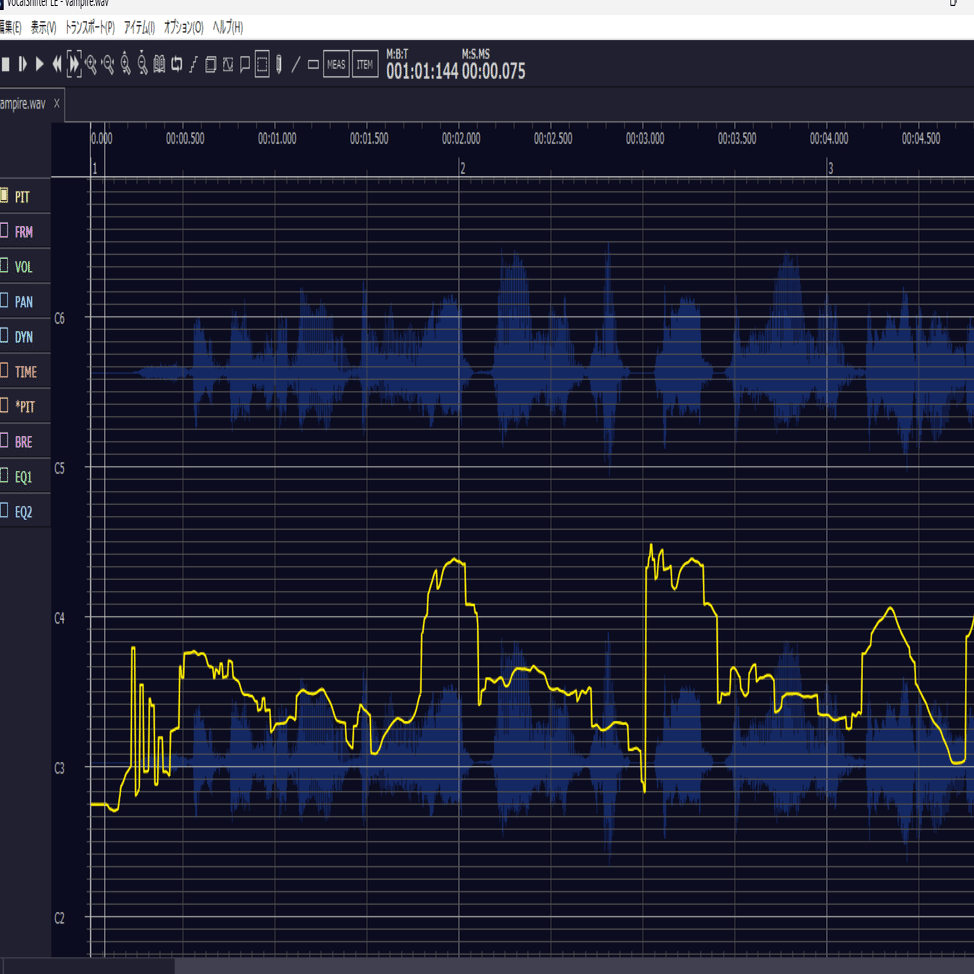Viewport: 974px width, 974px height.
Task: Open the 表示(V) view menu
Action: click(x=43, y=27)
